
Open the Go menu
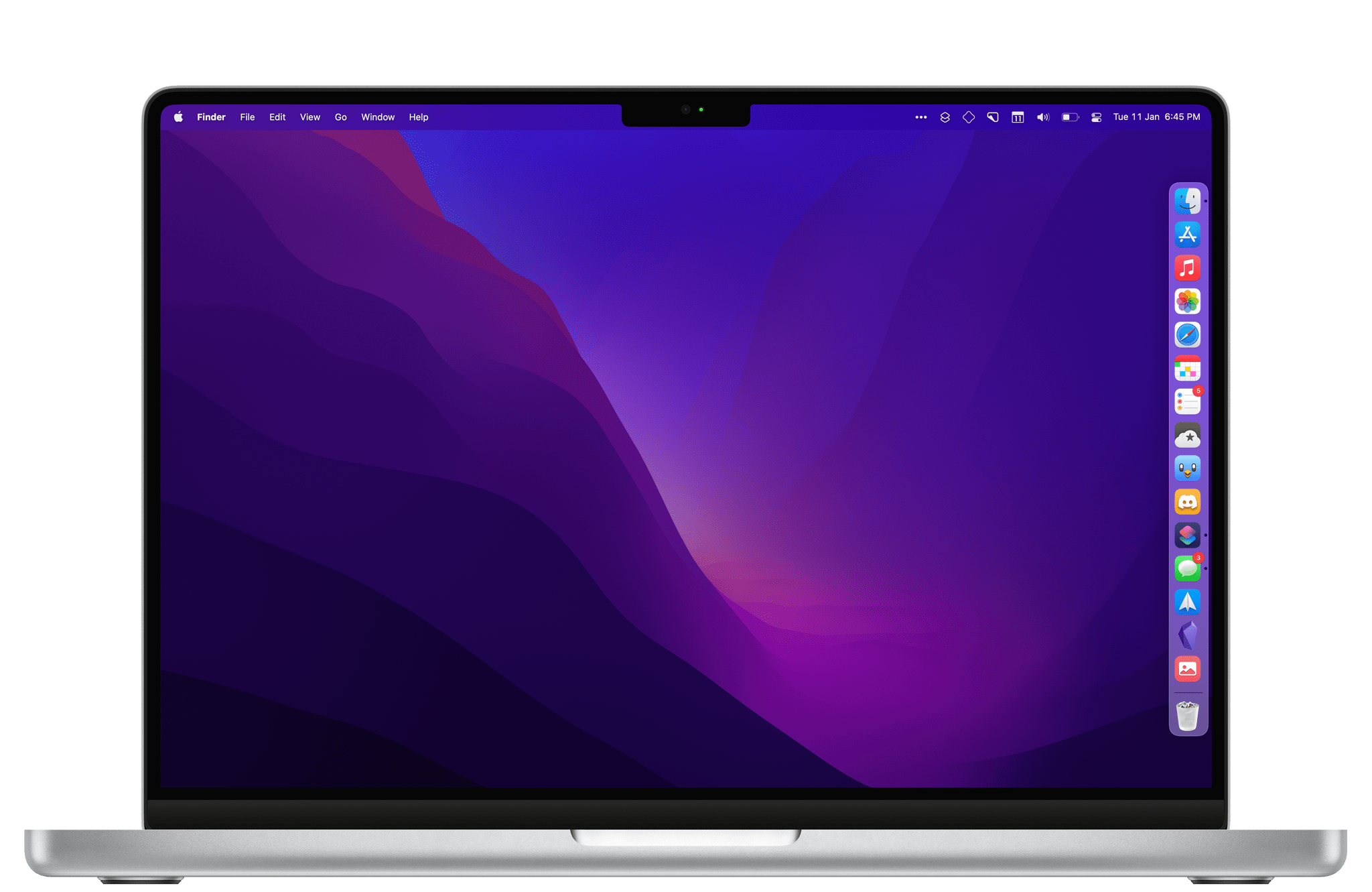pos(340,117)
